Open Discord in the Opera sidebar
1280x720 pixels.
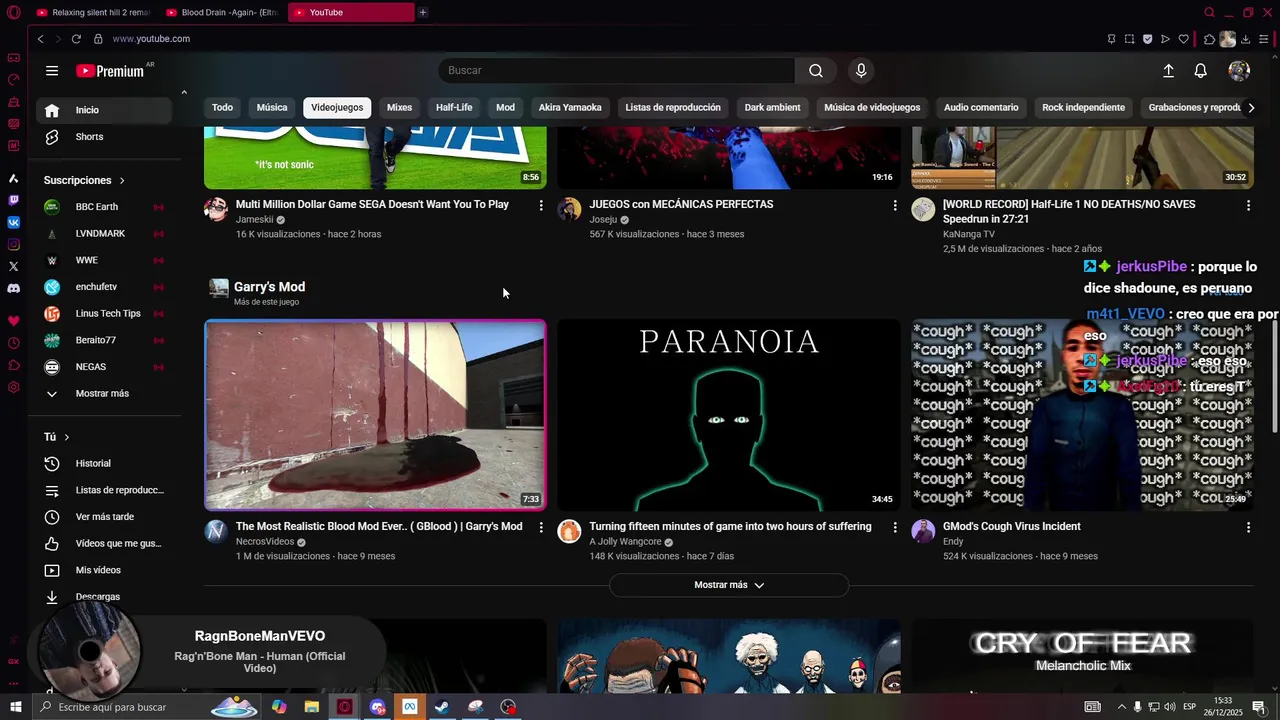13,288
